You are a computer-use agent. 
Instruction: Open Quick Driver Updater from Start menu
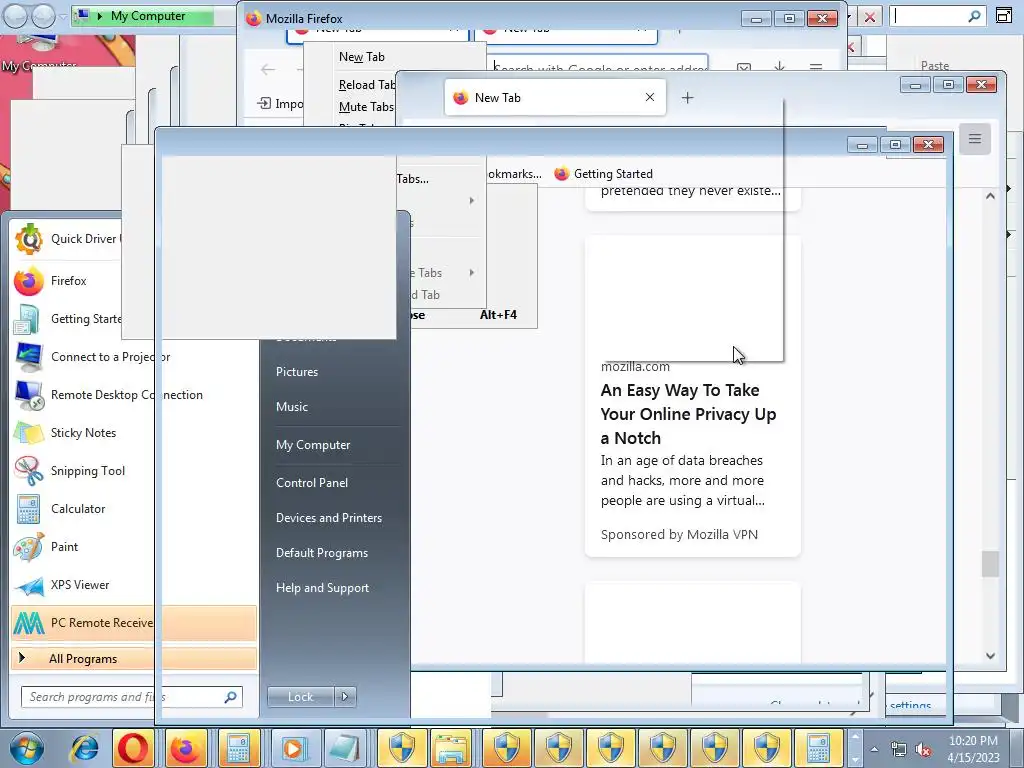tap(66, 239)
